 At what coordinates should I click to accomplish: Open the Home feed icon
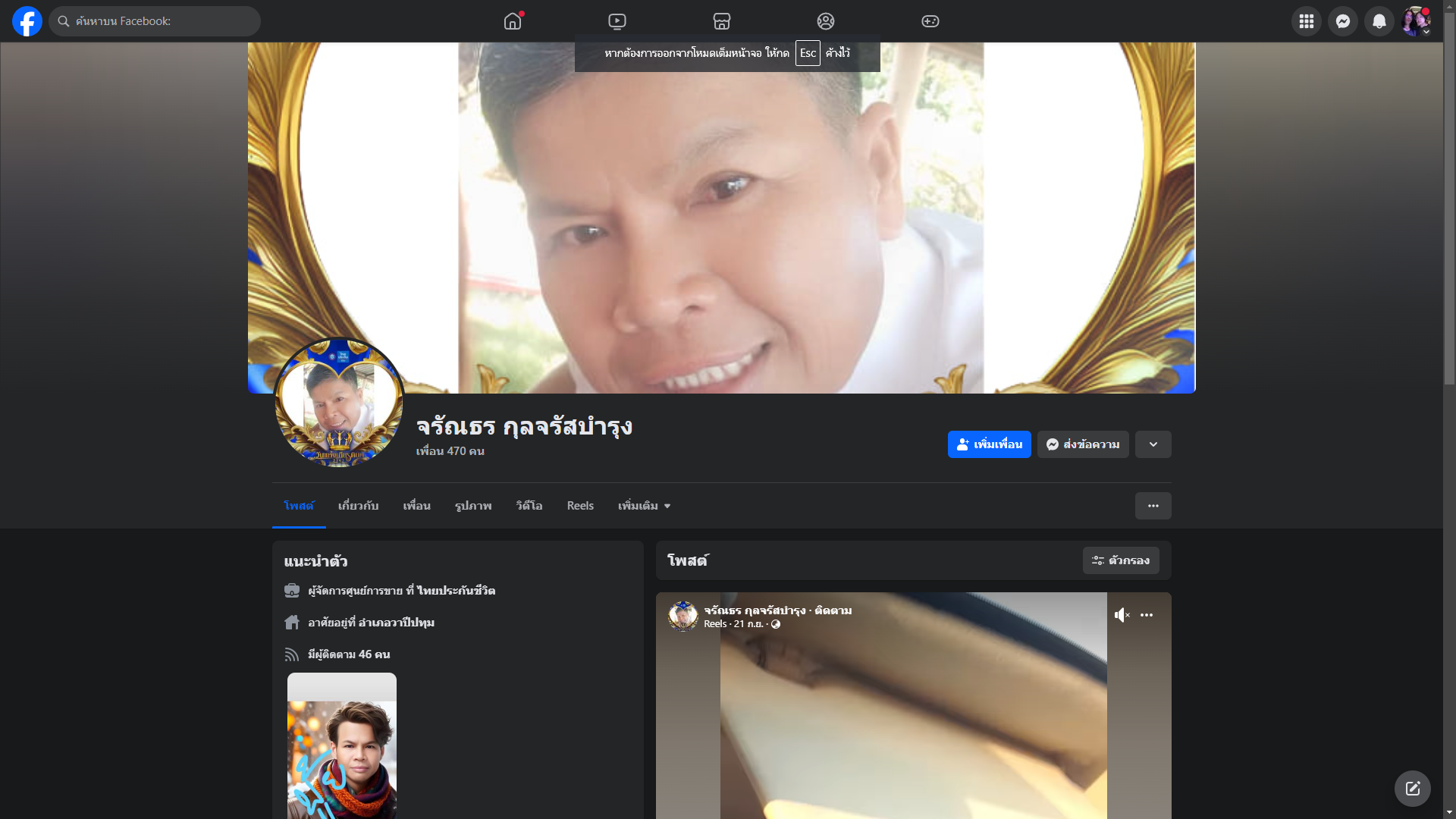point(513,21)
